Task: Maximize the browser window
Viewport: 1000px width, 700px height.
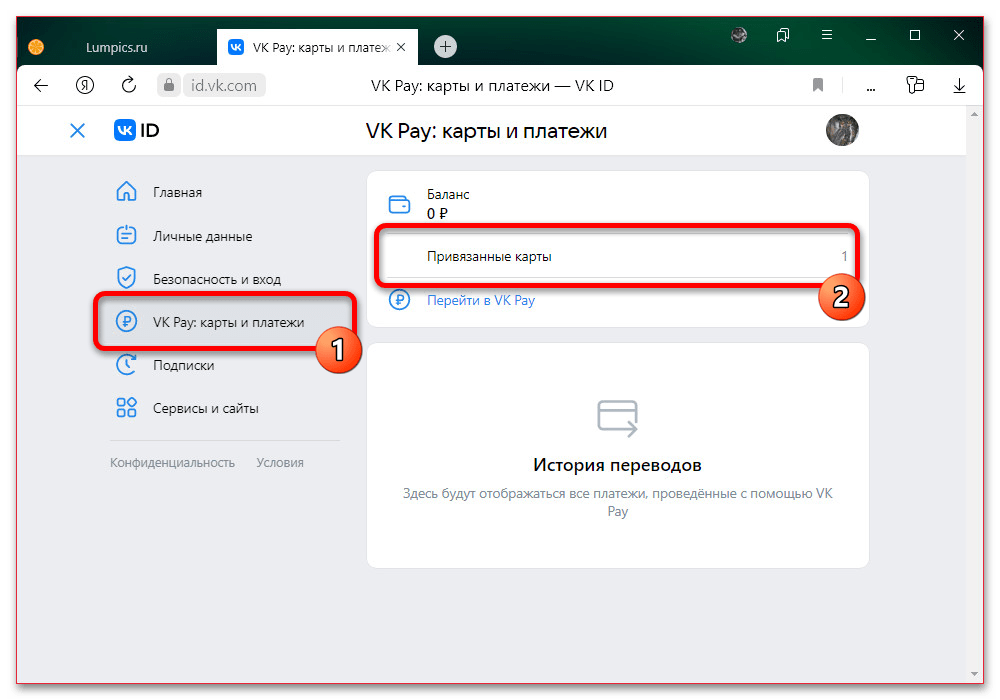Action: pos(915,35)
